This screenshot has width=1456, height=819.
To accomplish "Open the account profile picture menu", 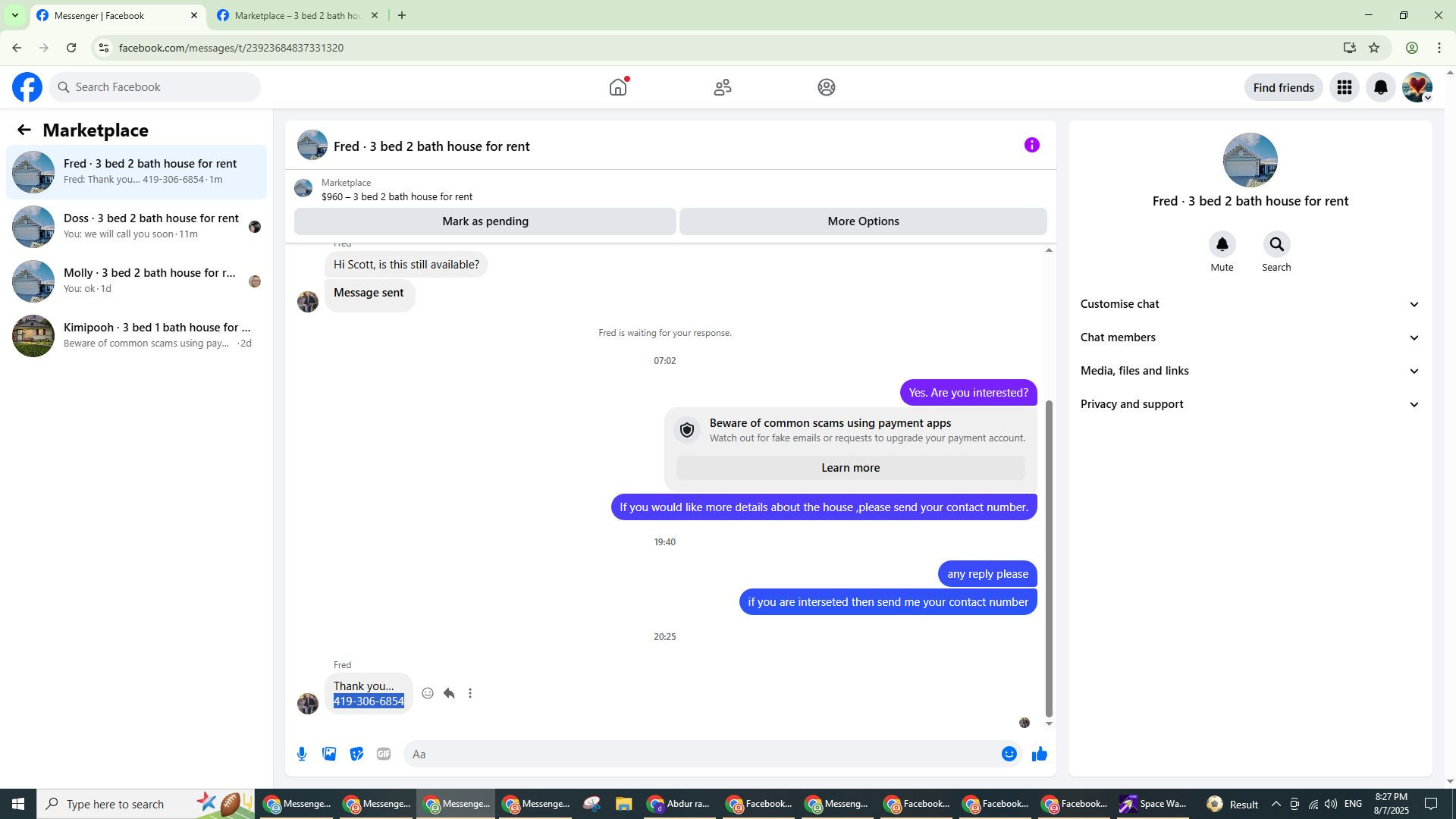I will click(1417, 87).
